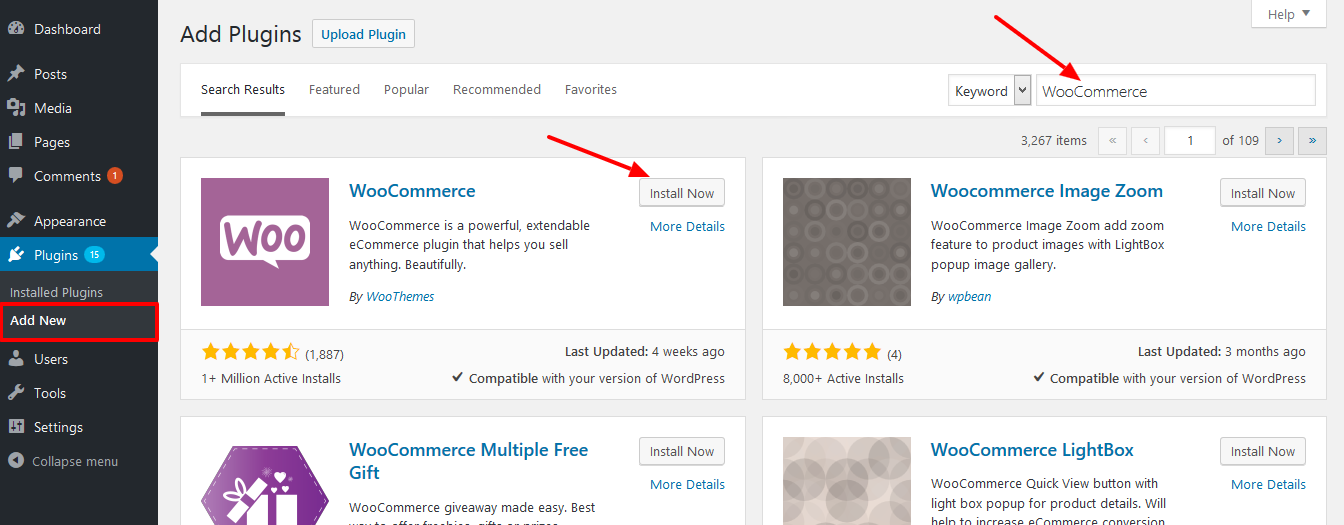Open More Details for Woocommerce Image Zoom
1344x525 pixels.
click(1268, 227)
